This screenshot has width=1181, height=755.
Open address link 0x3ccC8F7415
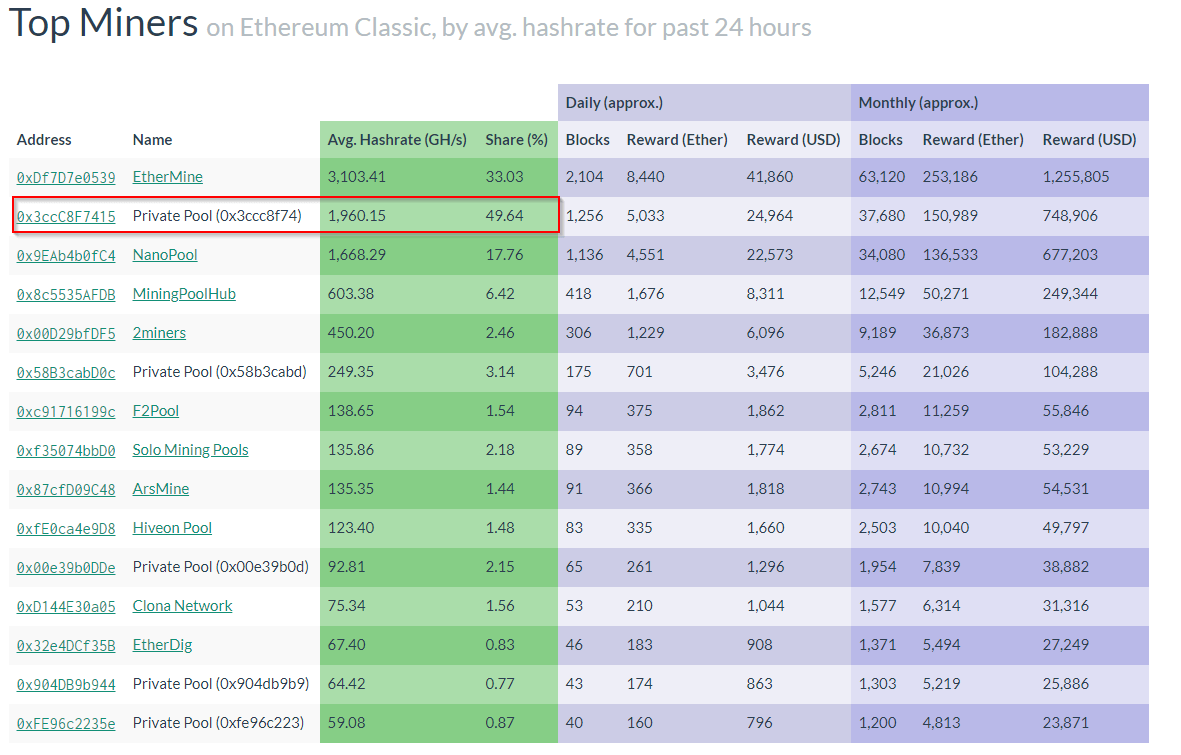click(x=66, y=217)
